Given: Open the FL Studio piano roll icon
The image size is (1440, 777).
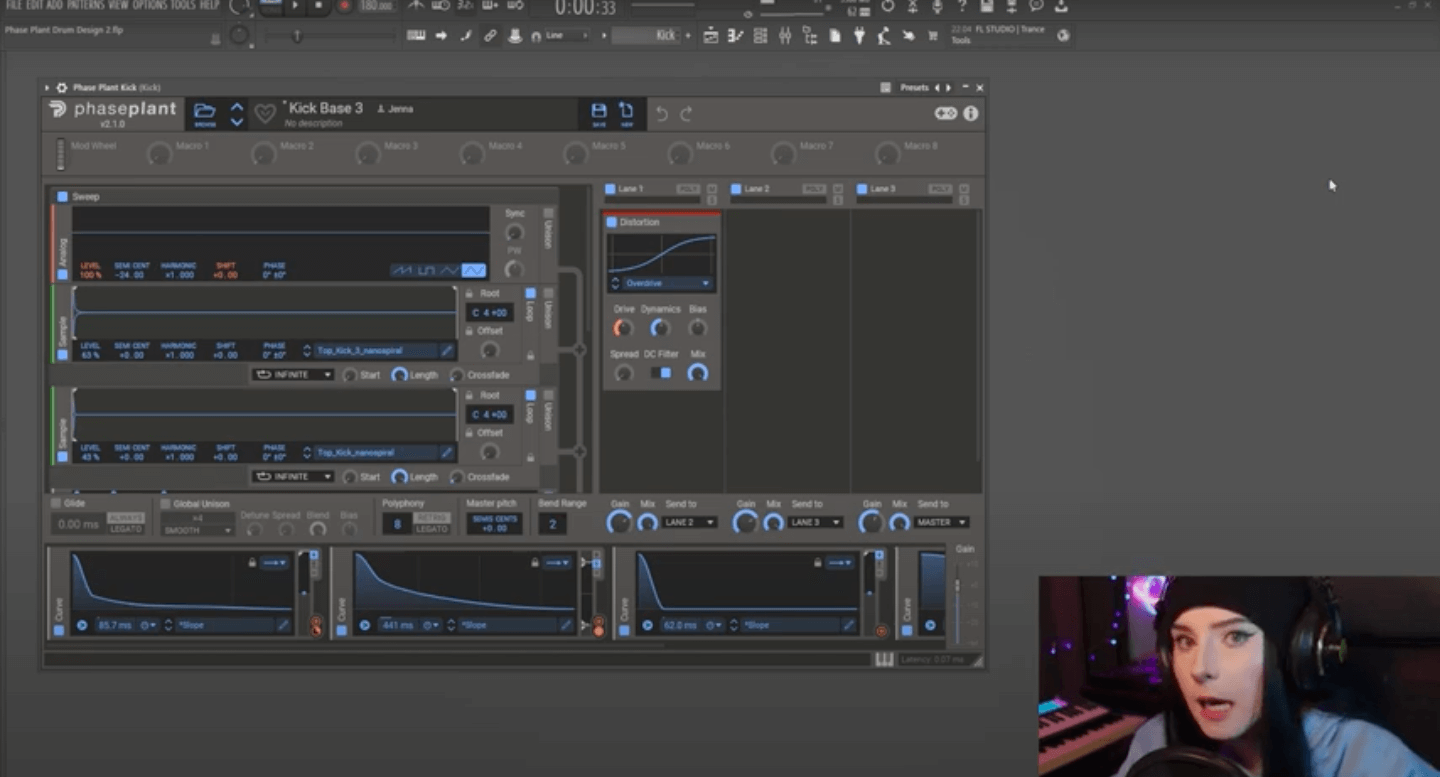Looking at the screenshot, I should [x=735, y=36].
